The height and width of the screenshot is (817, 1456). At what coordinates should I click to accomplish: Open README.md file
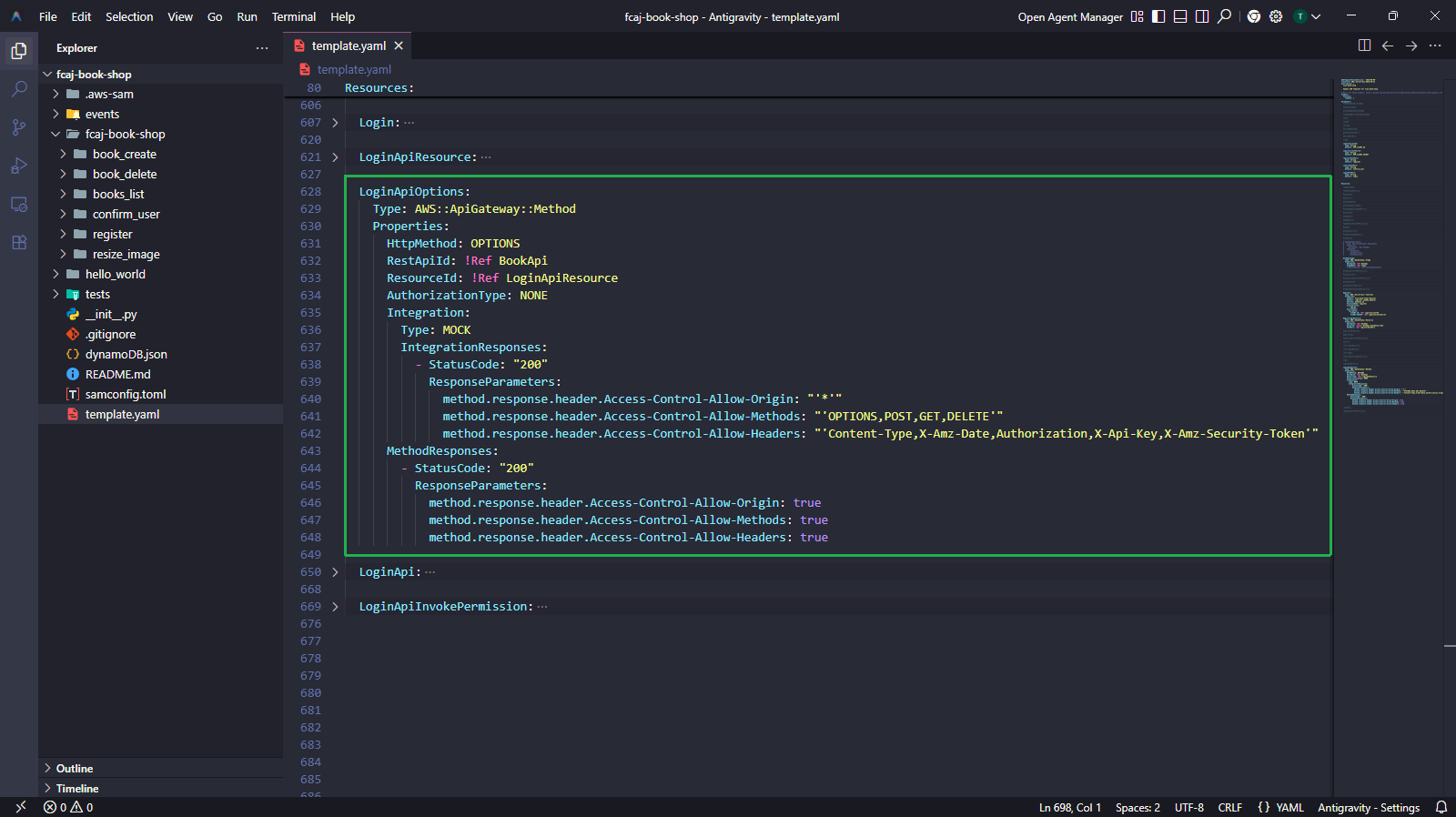160,374
